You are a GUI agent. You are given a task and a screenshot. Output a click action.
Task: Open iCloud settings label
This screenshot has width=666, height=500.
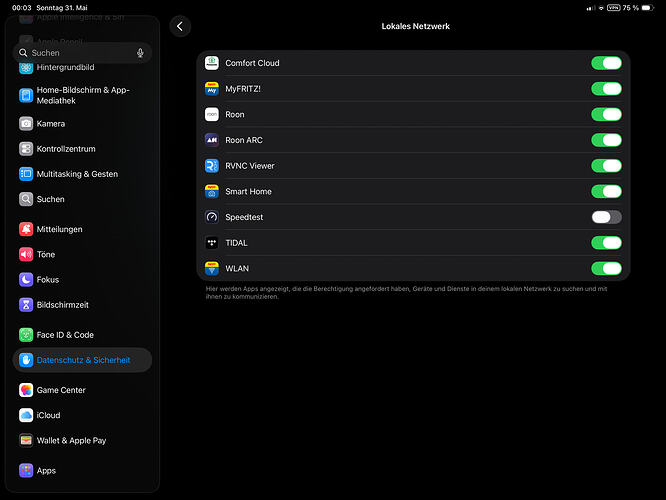coord(48,415)
